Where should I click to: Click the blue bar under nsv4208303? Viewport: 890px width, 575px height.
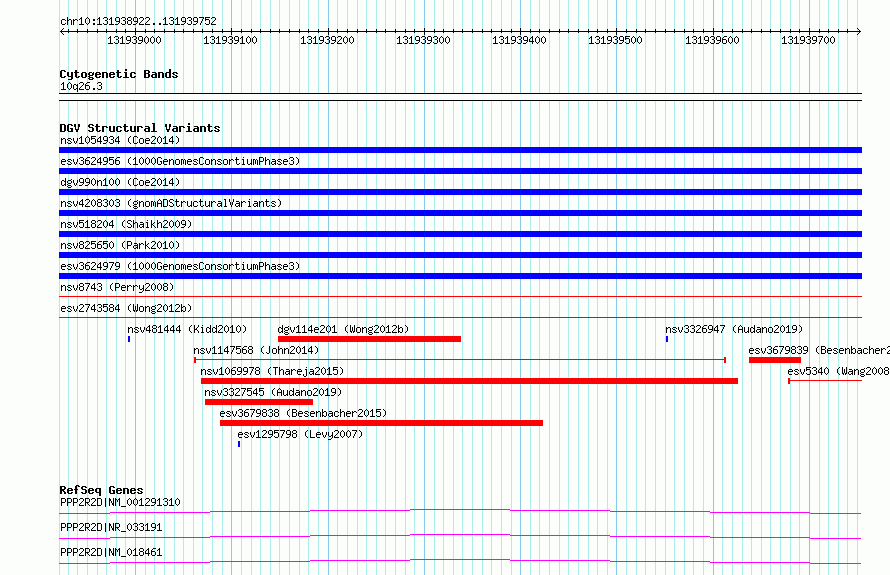click(460, 213)
